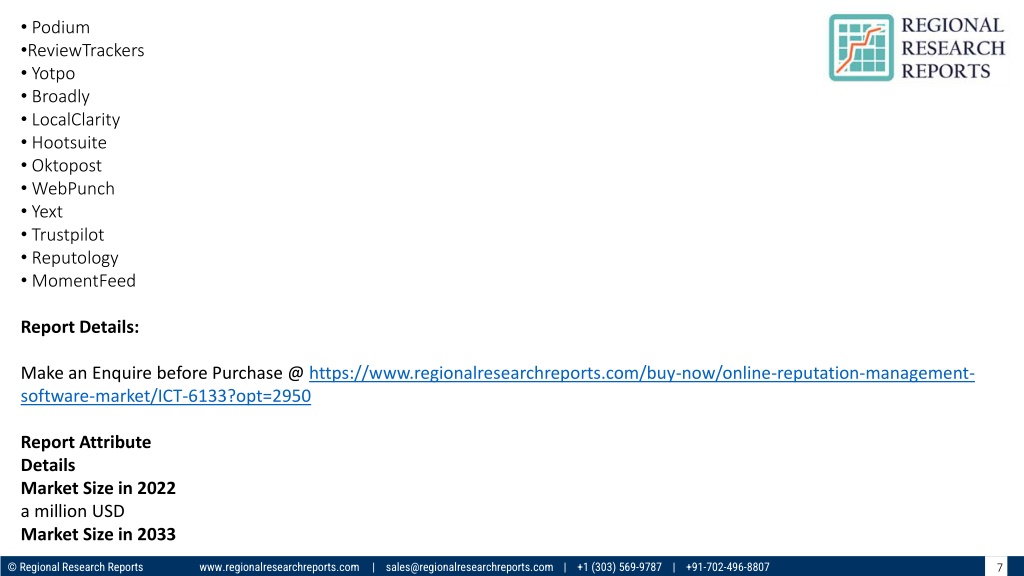Click the Market Size in 2033 label

click(x=98, y=534)
